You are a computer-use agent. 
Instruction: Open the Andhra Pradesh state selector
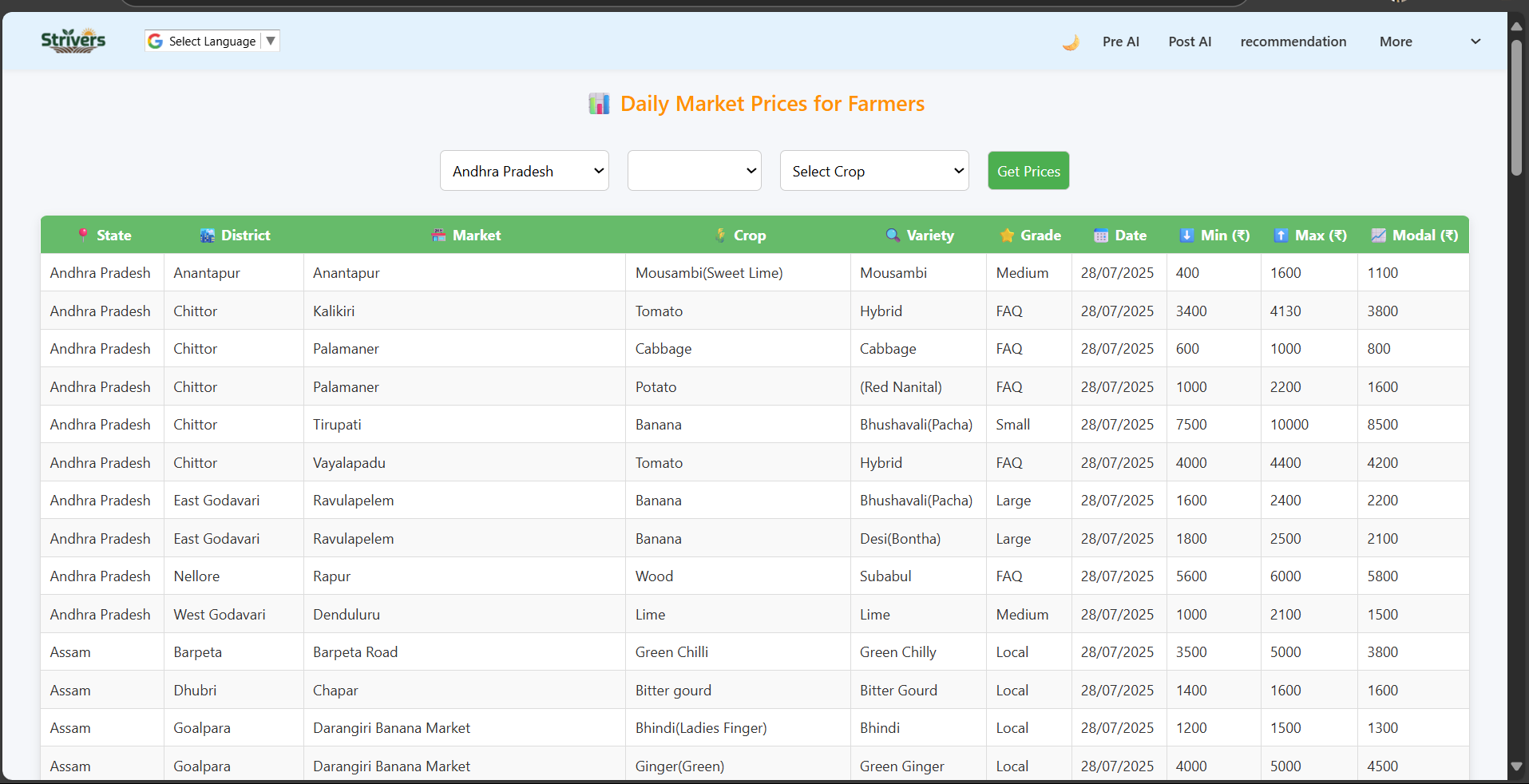(x=524, y=170)
